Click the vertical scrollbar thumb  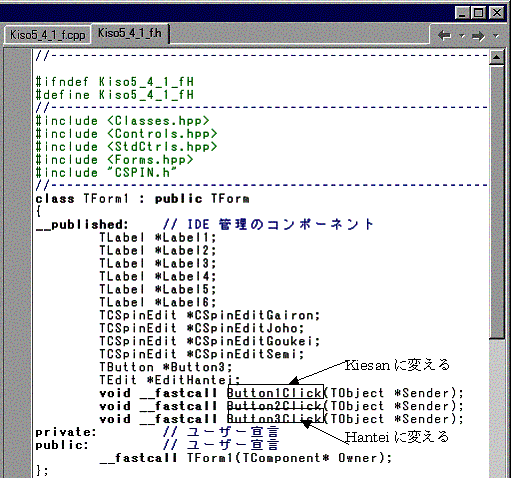click(497, 202)
